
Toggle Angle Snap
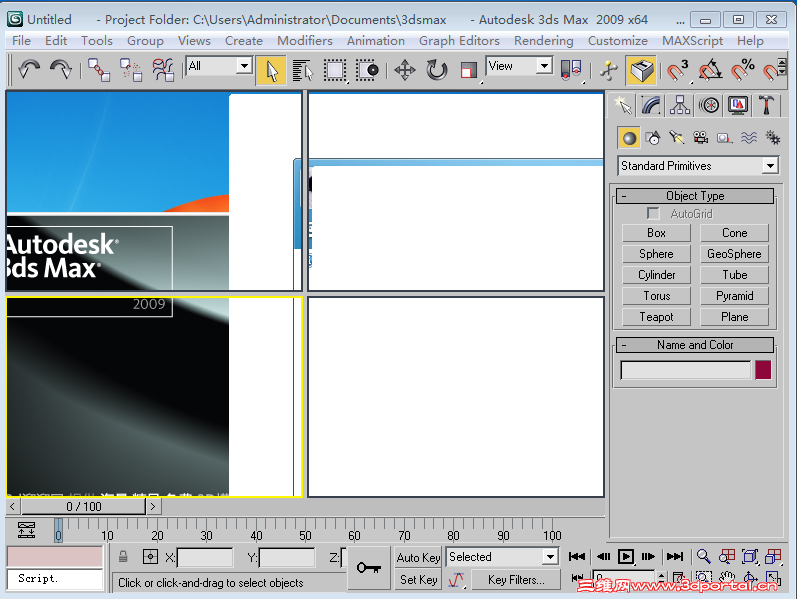[x=710, y=70]
